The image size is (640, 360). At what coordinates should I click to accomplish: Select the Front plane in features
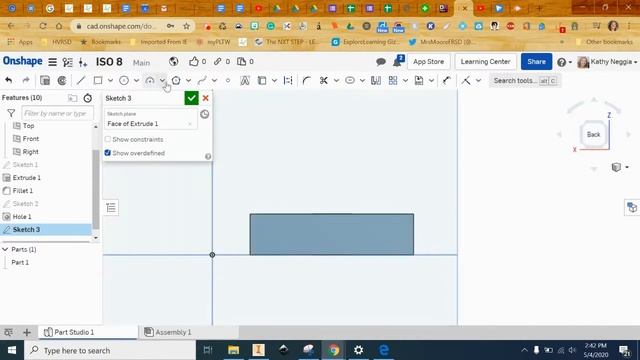[x=31, y=138]
